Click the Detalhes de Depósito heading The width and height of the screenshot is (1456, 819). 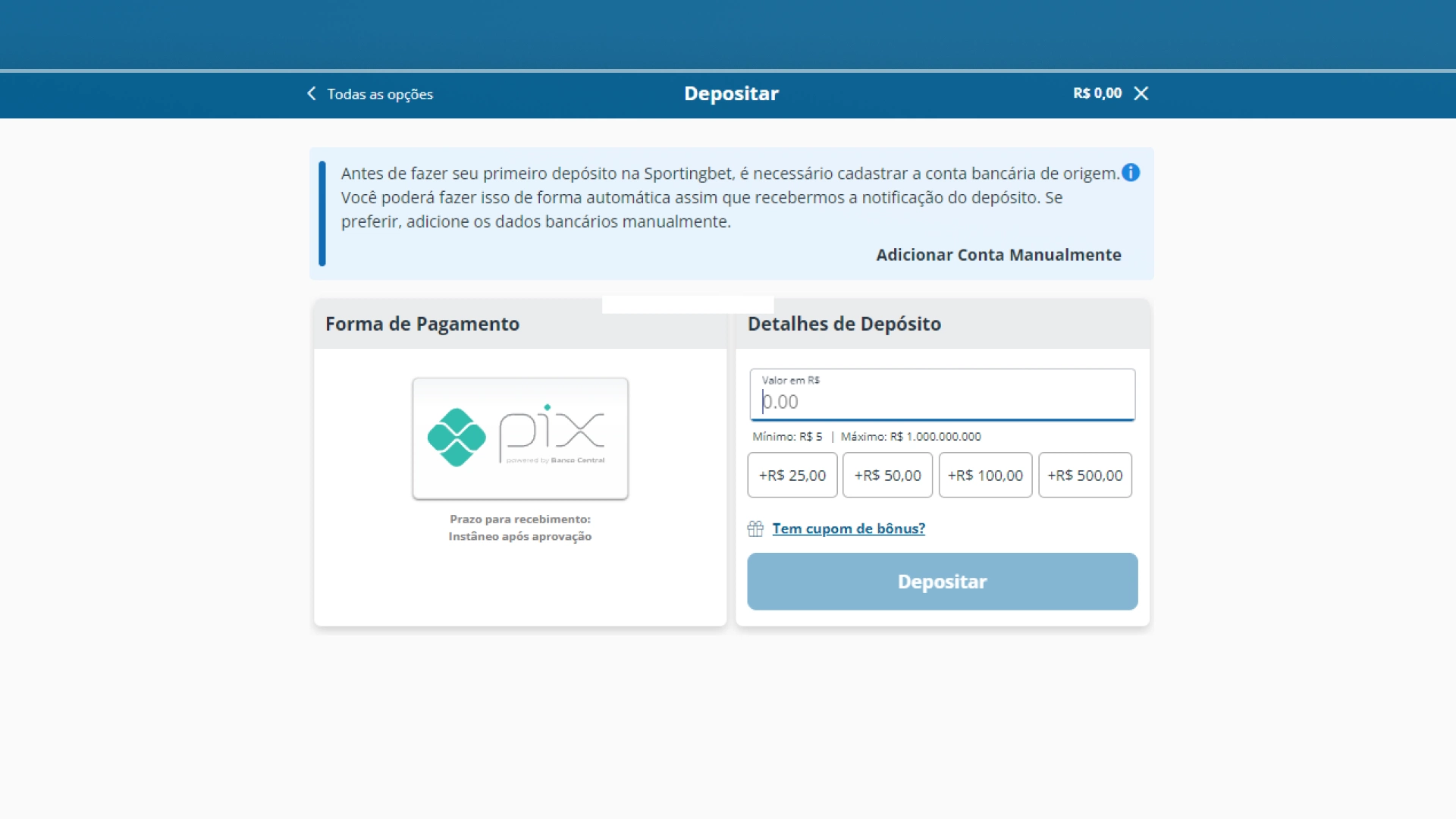(x=844, y=324)
